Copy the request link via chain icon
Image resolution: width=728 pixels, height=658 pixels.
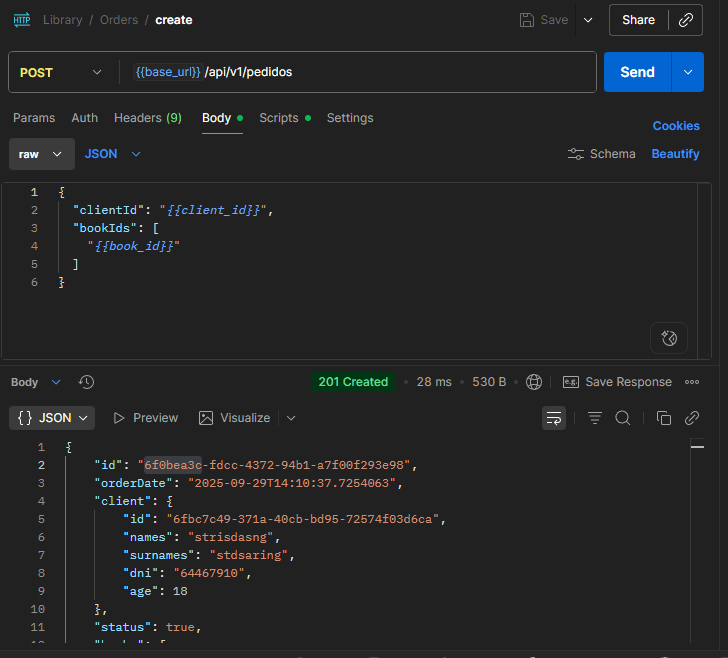tap(686, 20)
